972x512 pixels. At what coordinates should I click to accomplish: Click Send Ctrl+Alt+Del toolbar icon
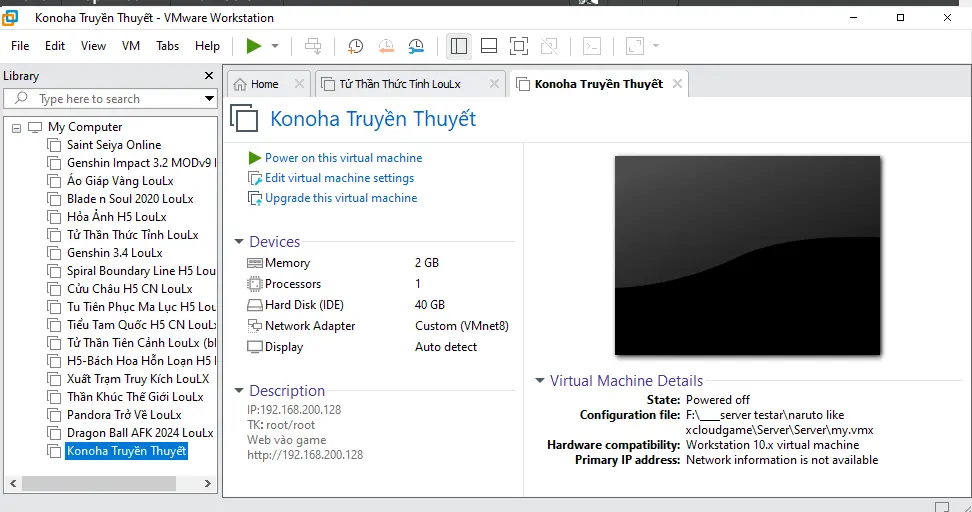pos(313,46)
